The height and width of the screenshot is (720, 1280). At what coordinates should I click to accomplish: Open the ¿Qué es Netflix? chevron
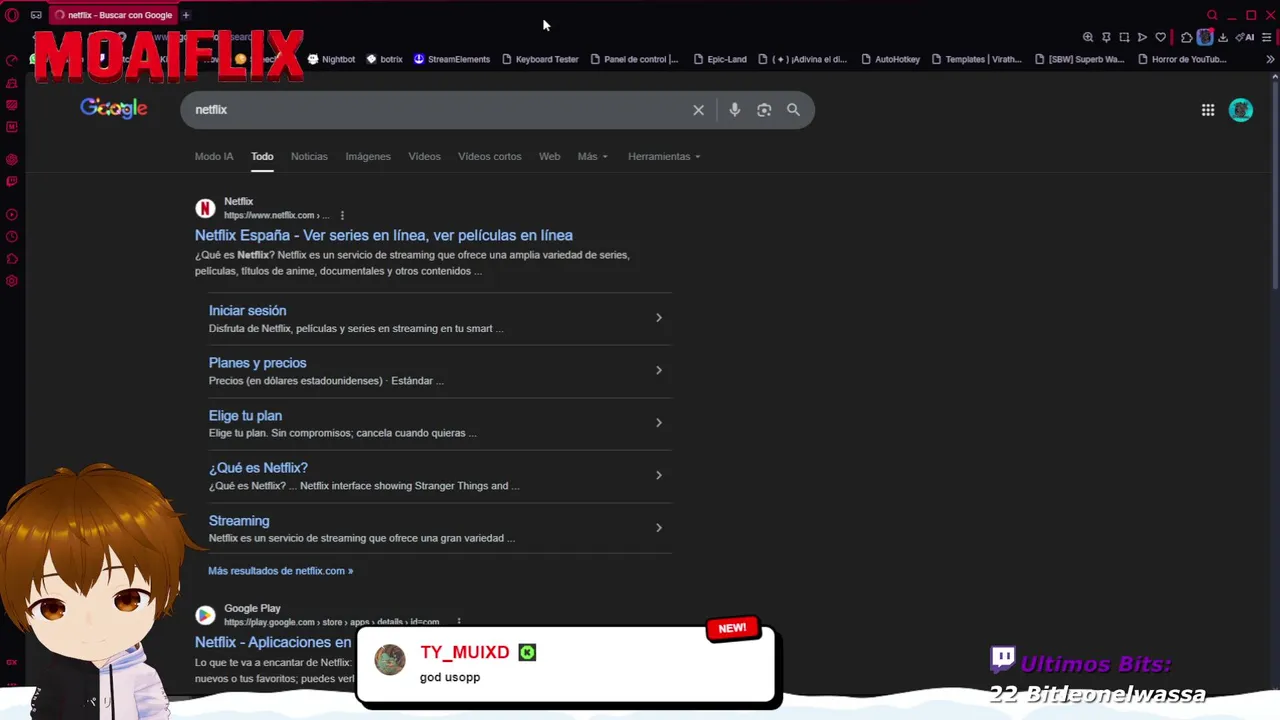click(658, 475)
